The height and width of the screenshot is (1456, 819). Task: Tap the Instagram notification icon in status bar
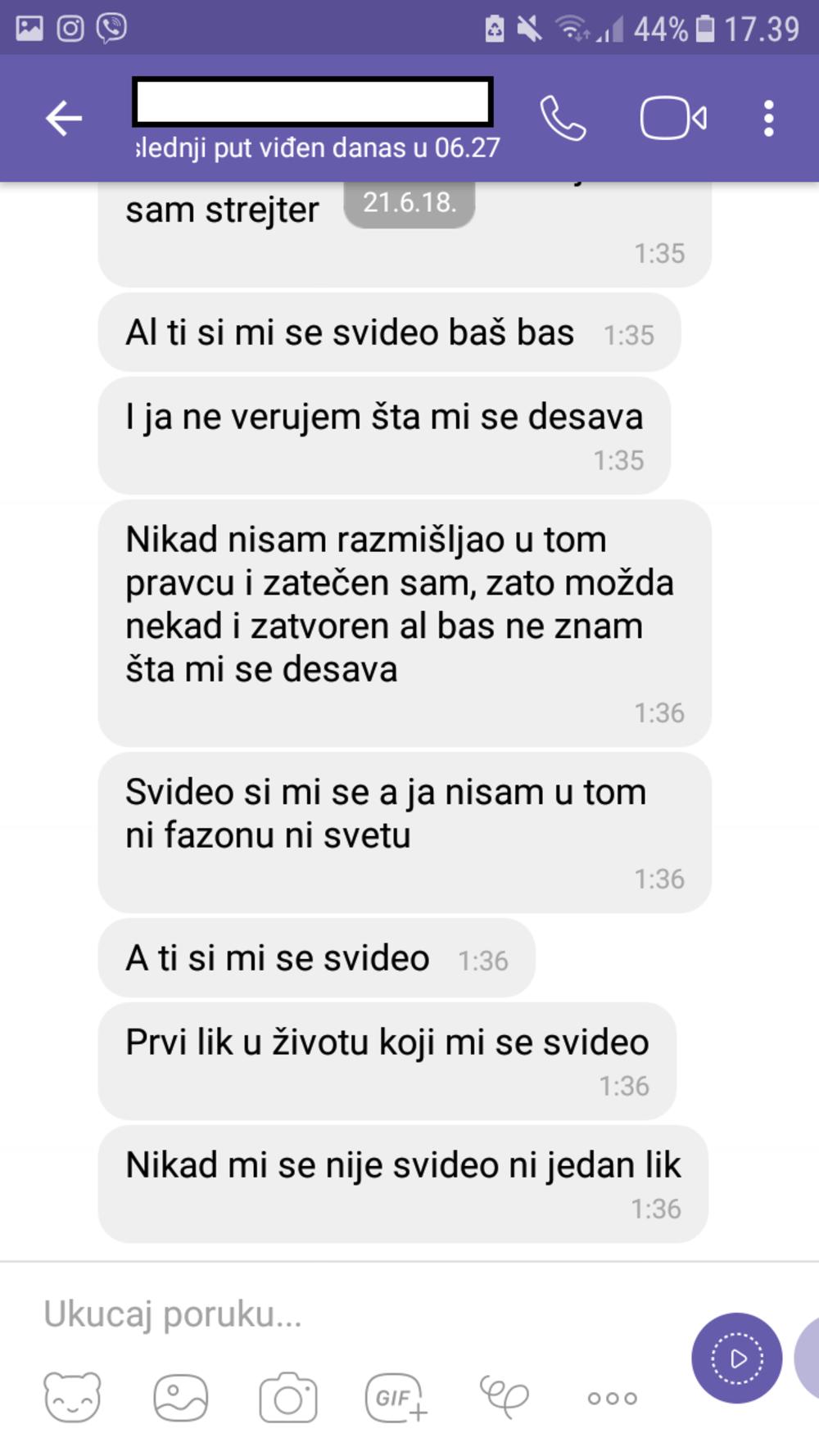70,29
